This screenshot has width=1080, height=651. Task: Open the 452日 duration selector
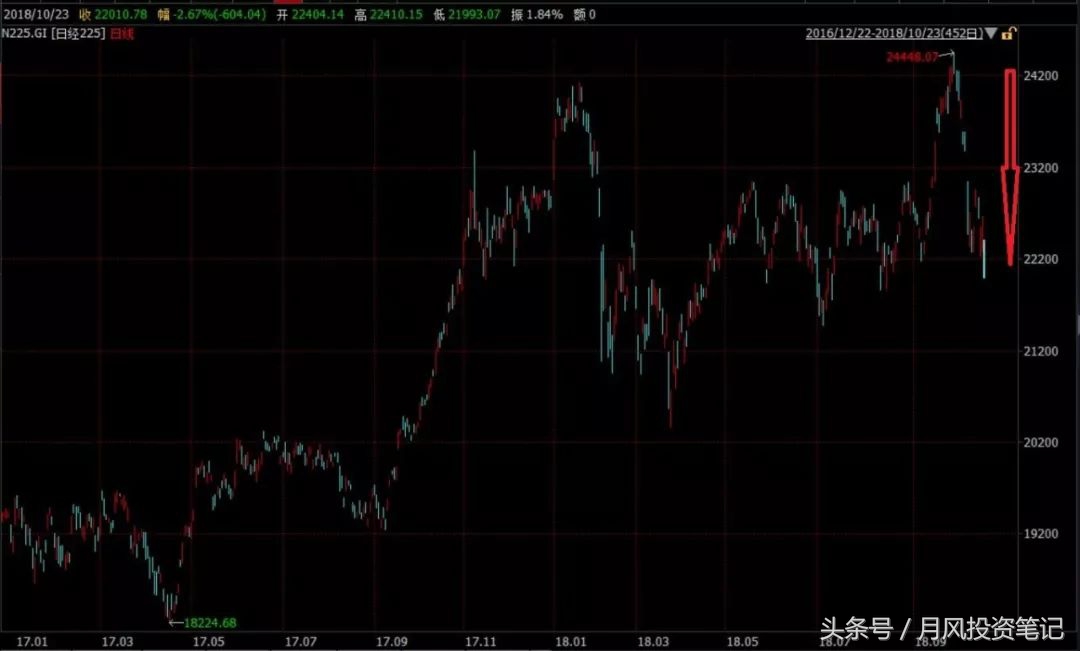(x=965, y=34)
